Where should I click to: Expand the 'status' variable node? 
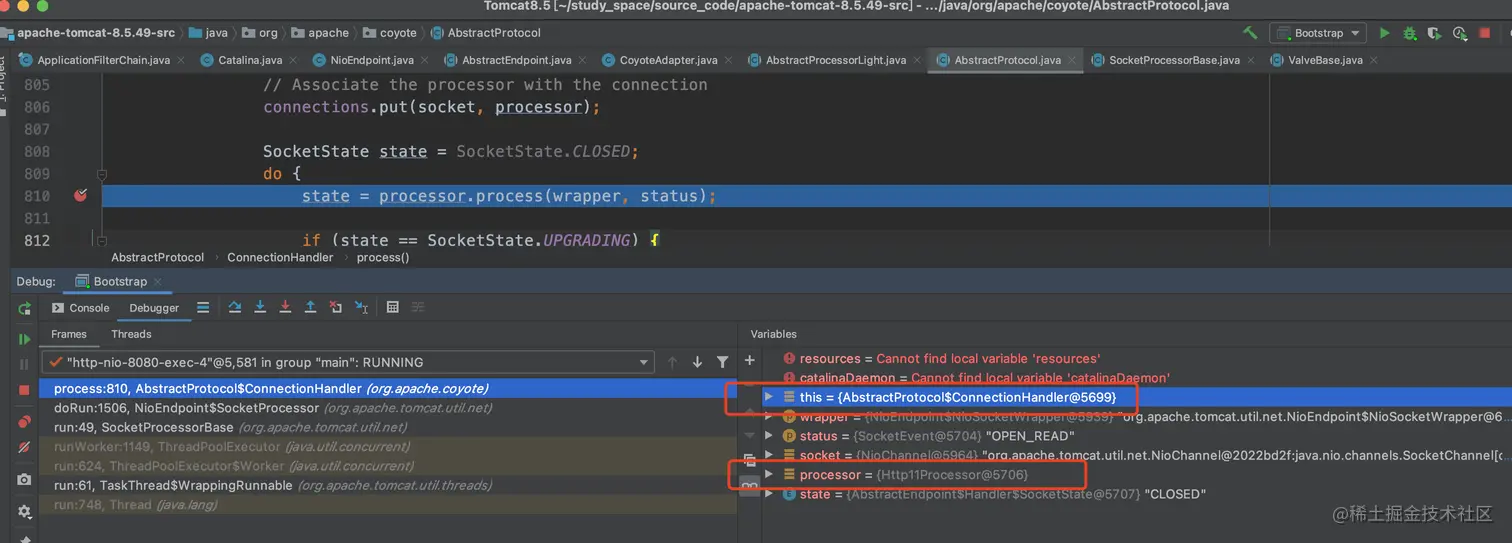(x=769, y=436)
